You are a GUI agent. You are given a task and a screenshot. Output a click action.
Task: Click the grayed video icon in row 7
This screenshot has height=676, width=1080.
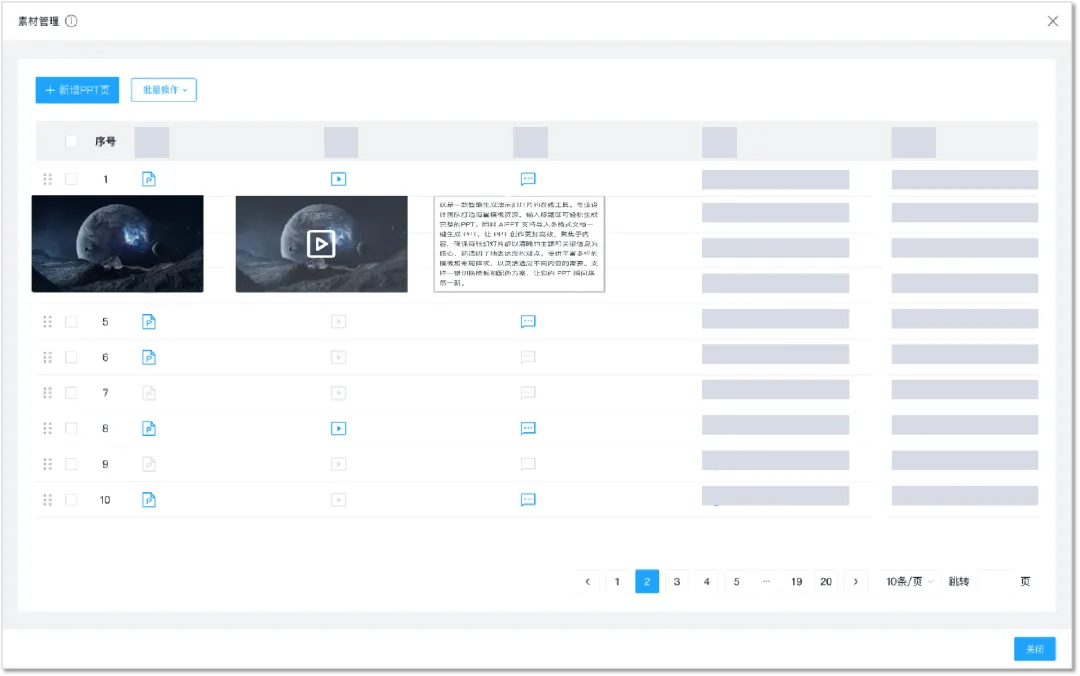point(338,393)
